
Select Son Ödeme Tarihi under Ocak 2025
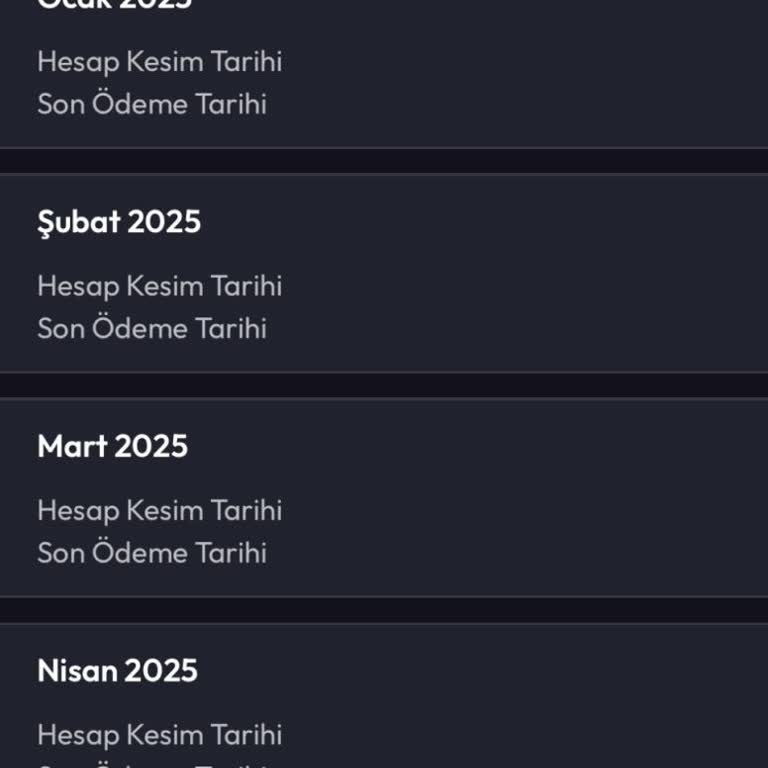coord(152,104)
